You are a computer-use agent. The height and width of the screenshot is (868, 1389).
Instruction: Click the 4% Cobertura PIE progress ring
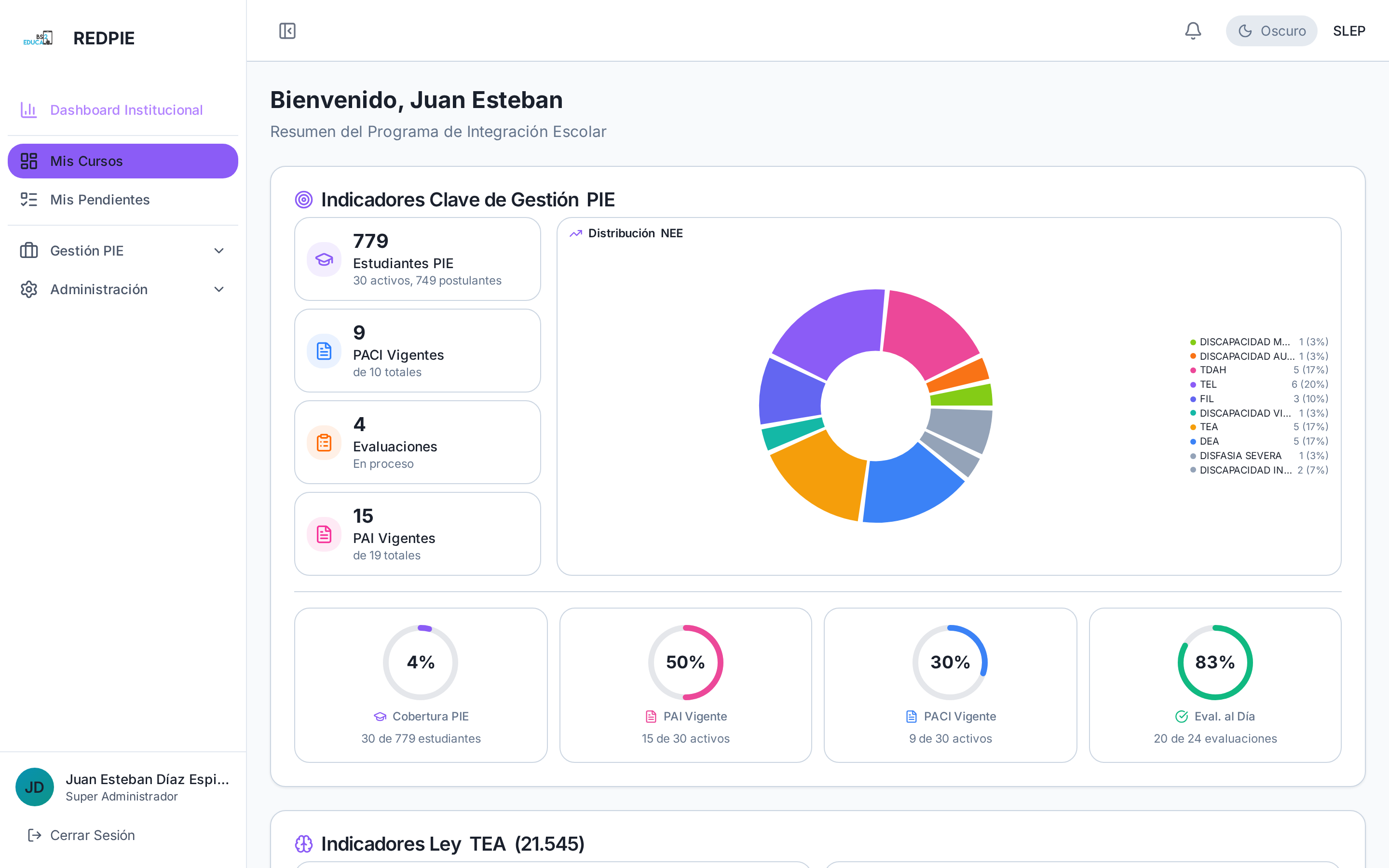click(421, 663)
